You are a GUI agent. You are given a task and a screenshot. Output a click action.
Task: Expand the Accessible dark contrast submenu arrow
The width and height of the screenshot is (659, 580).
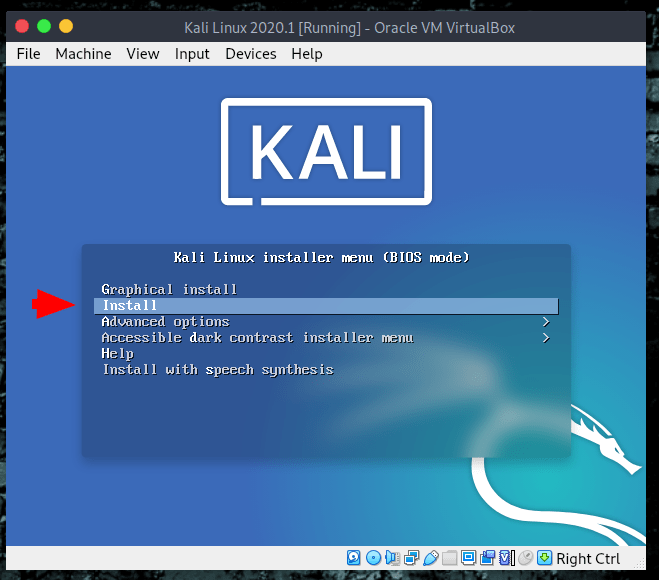546,338
